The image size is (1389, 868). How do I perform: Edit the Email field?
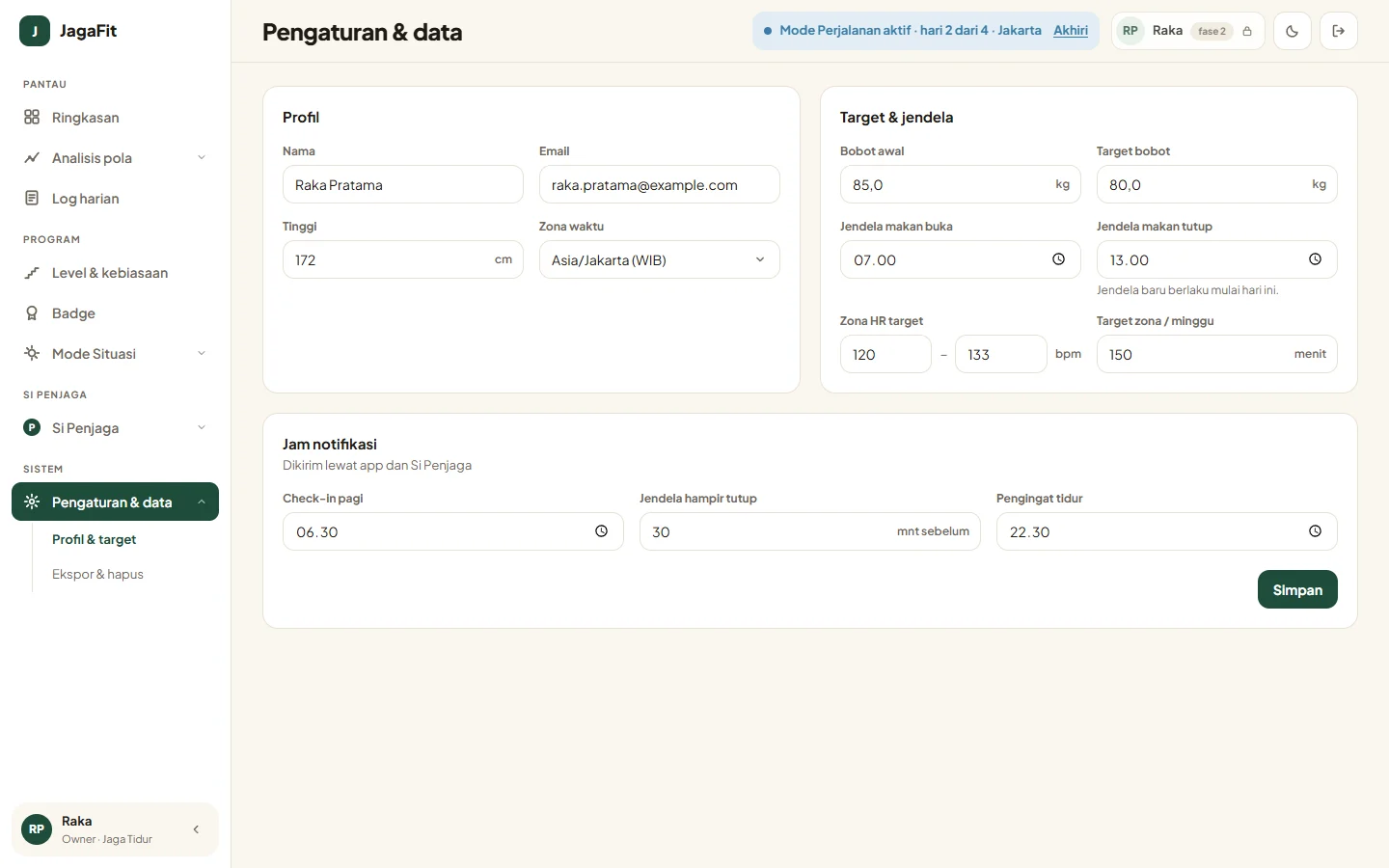coord(660,184)
